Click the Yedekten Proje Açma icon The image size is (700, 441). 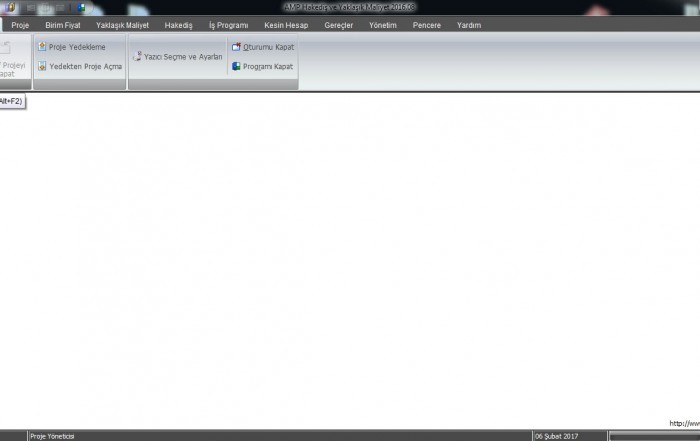(42, 66)
